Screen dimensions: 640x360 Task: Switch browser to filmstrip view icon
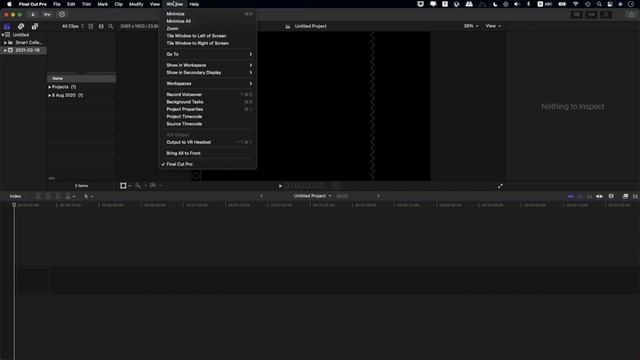pos(101,26)
